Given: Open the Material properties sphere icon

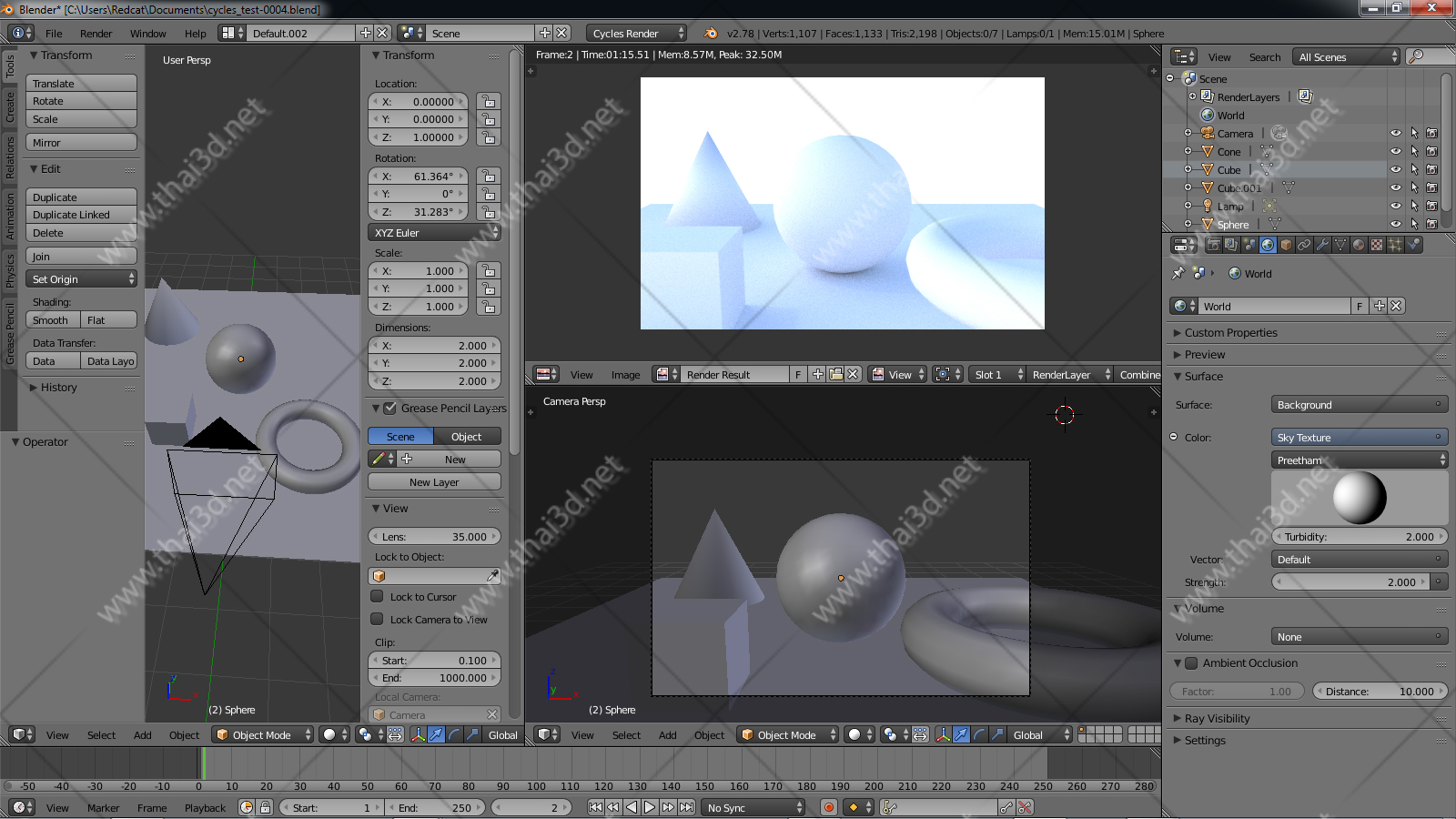Looking at the screenshot, I should (x=1359, y=245).
